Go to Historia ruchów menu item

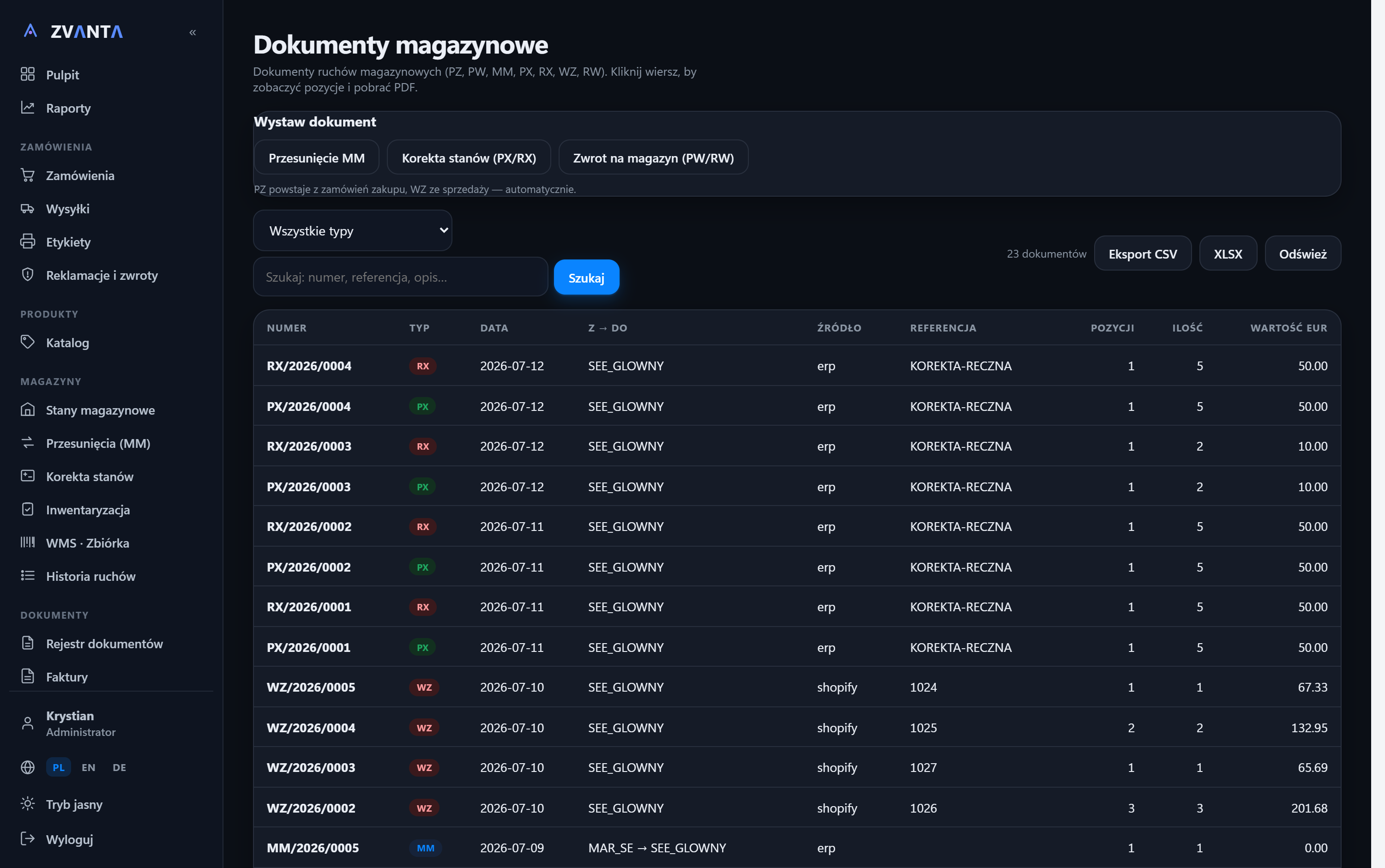pos(90,576)
